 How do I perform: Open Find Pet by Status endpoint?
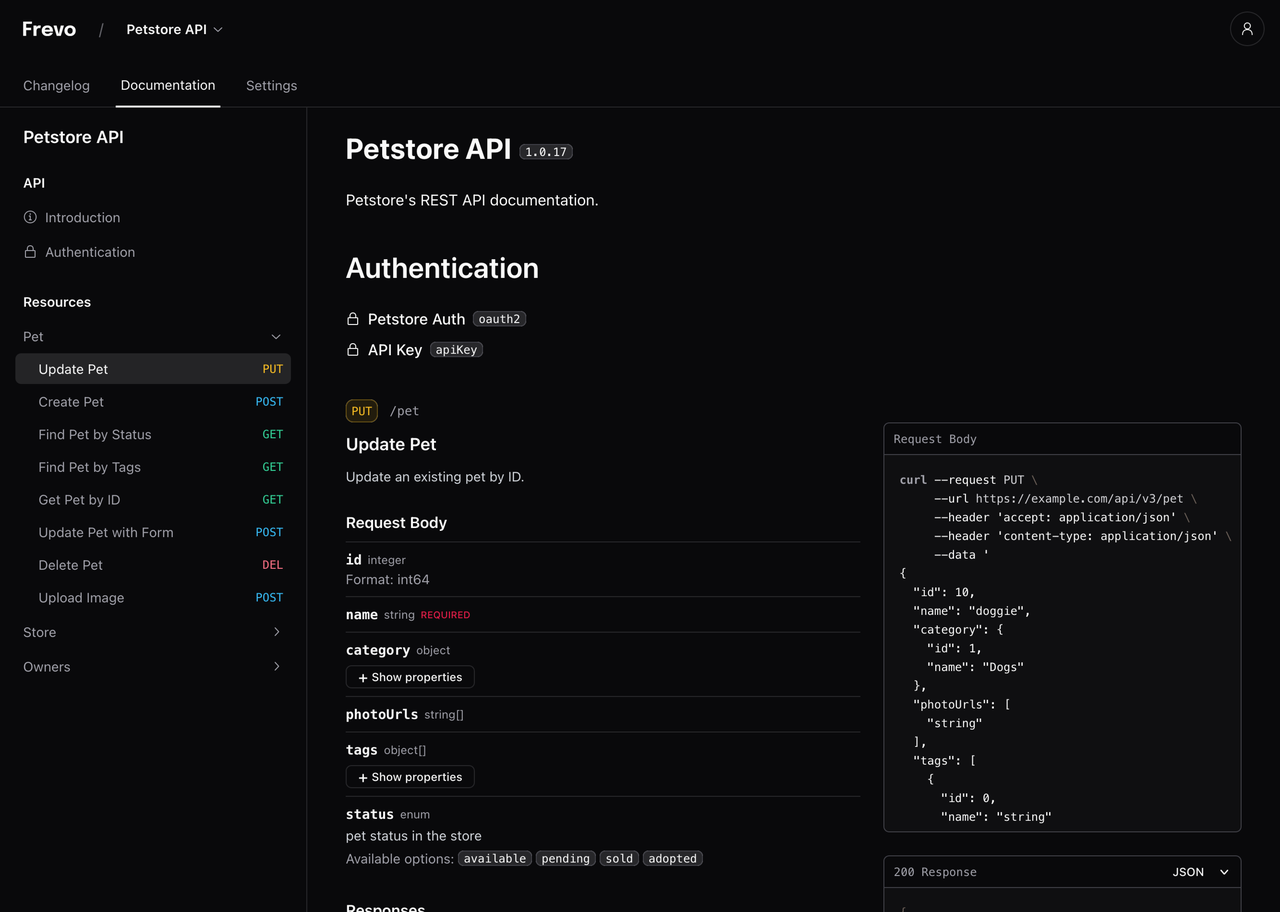pyautogui.click(x=153, y=434)
